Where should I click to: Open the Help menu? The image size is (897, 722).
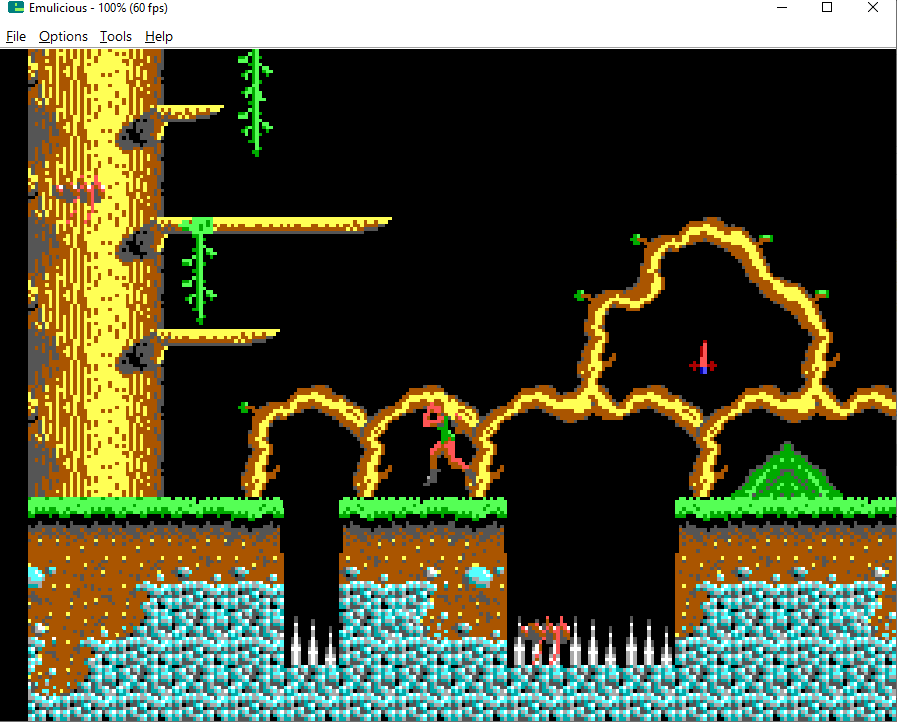tap(158, 37)
